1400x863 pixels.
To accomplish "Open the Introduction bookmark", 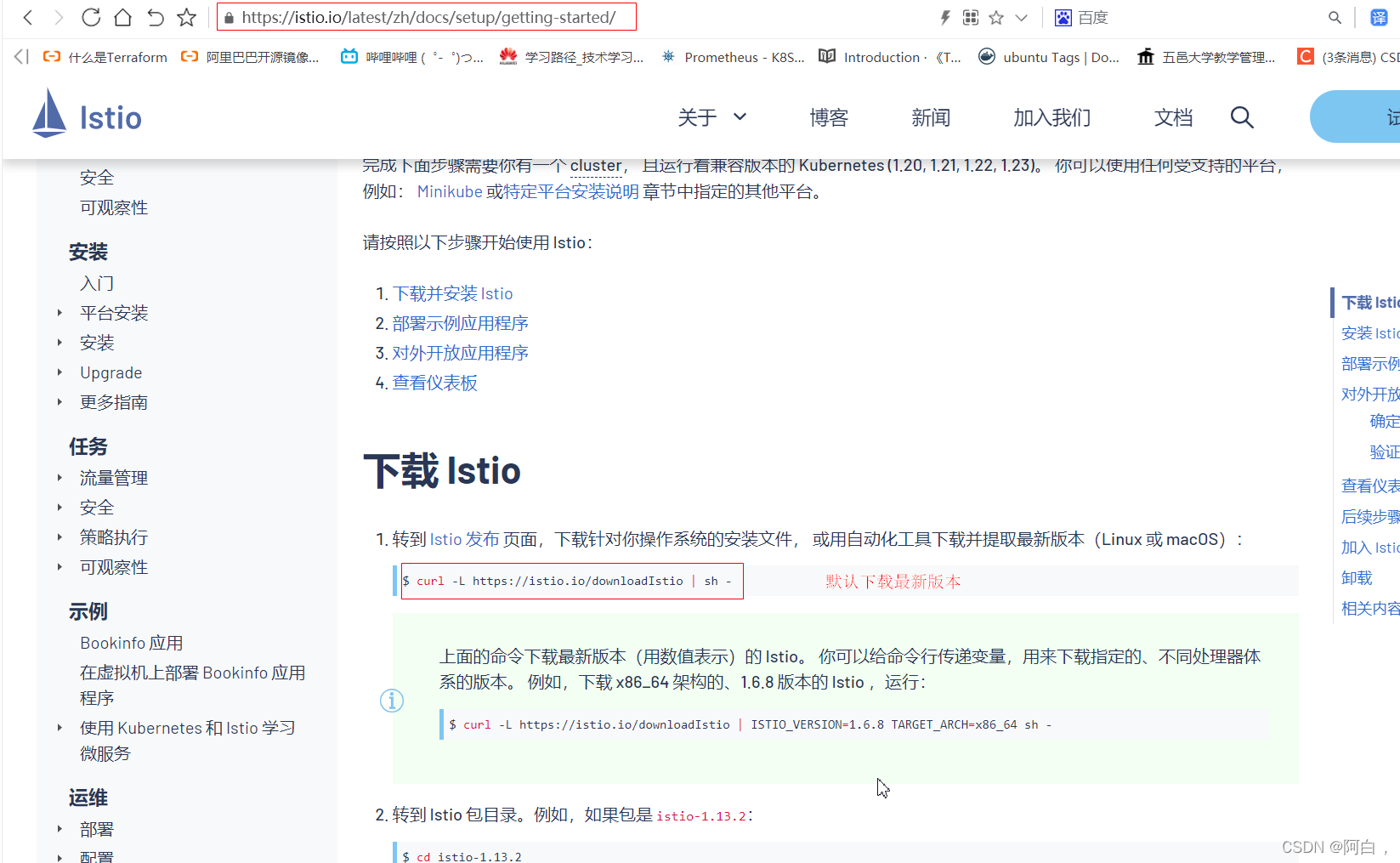I will pyautogui.click(x=890, y=57).
